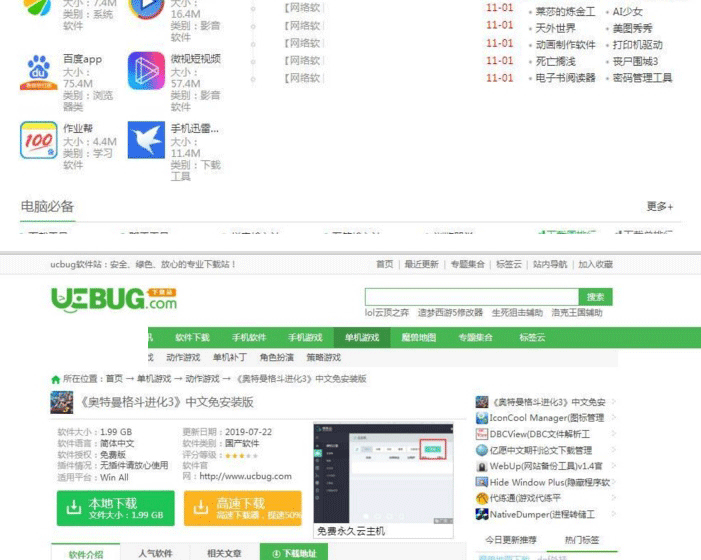Open the 手机软件 nav item
This screenshot has height=560, width=701.
(249, 337)
